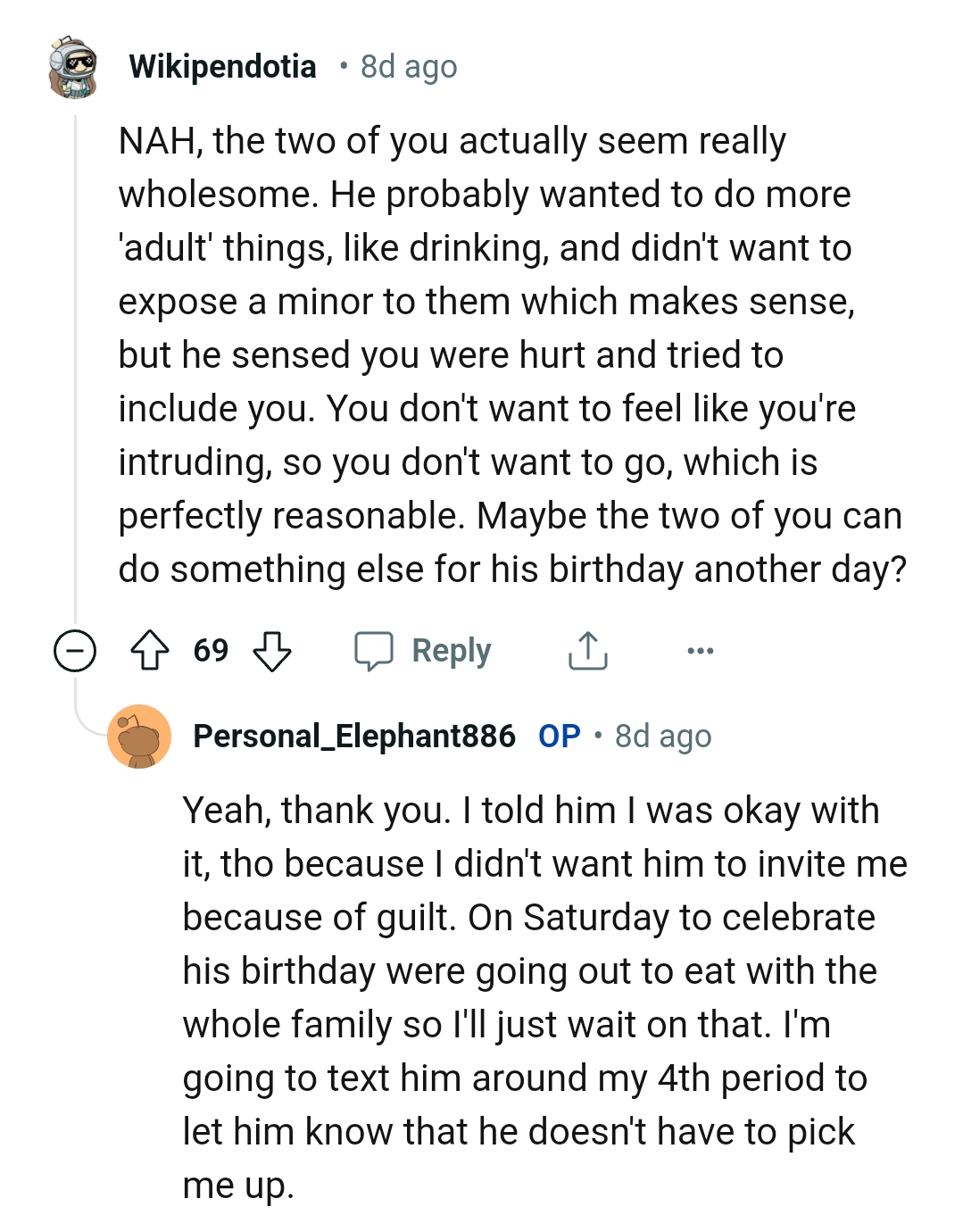Open Wikipendotia's avatar image

73,67
